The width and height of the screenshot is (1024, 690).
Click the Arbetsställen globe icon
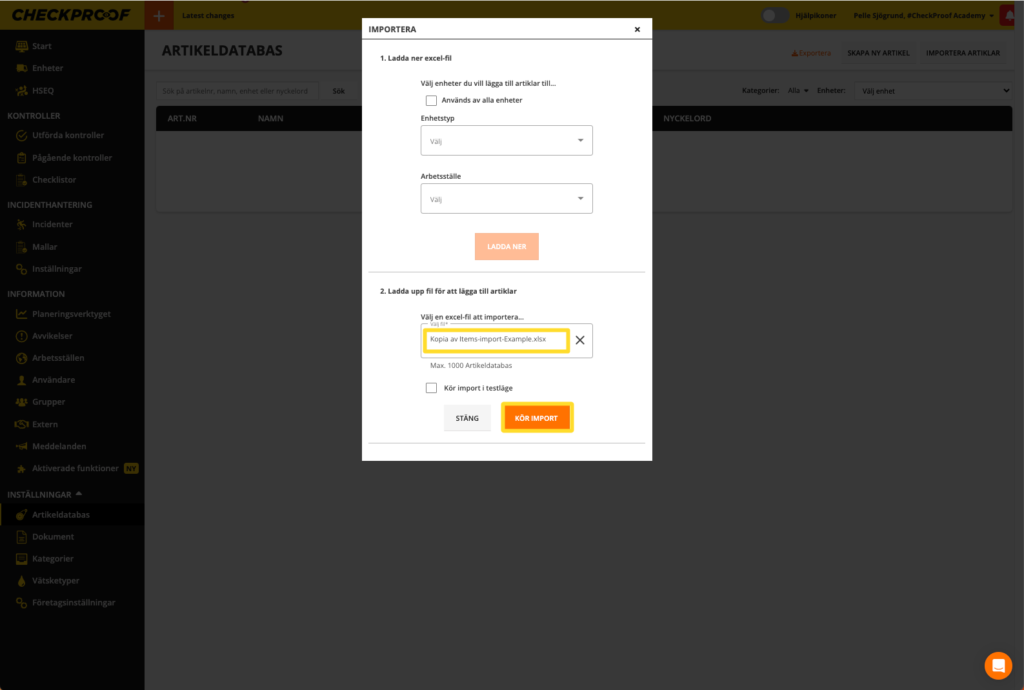click(22, 358)
